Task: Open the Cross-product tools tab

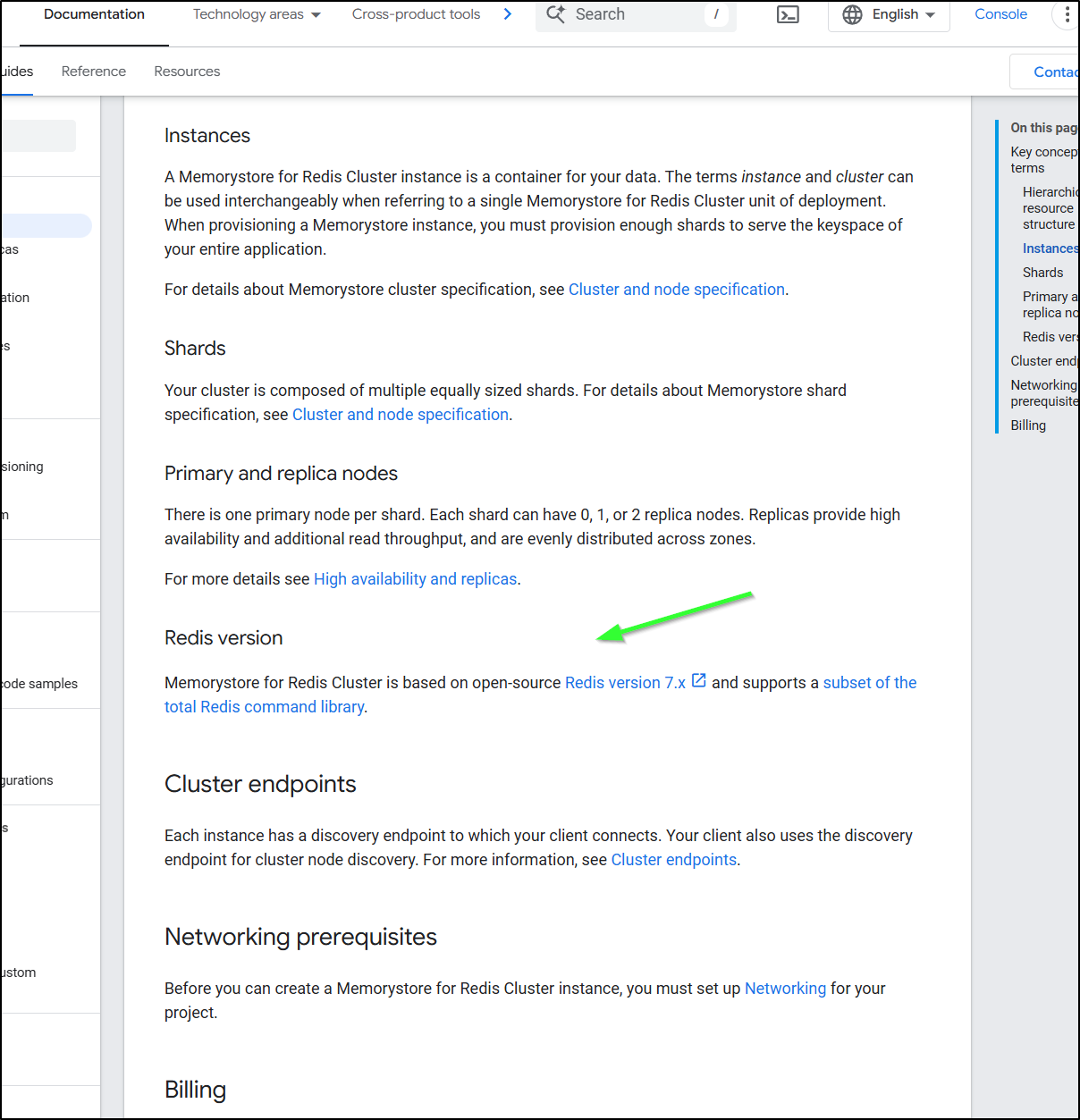Action: pos(416,14)
